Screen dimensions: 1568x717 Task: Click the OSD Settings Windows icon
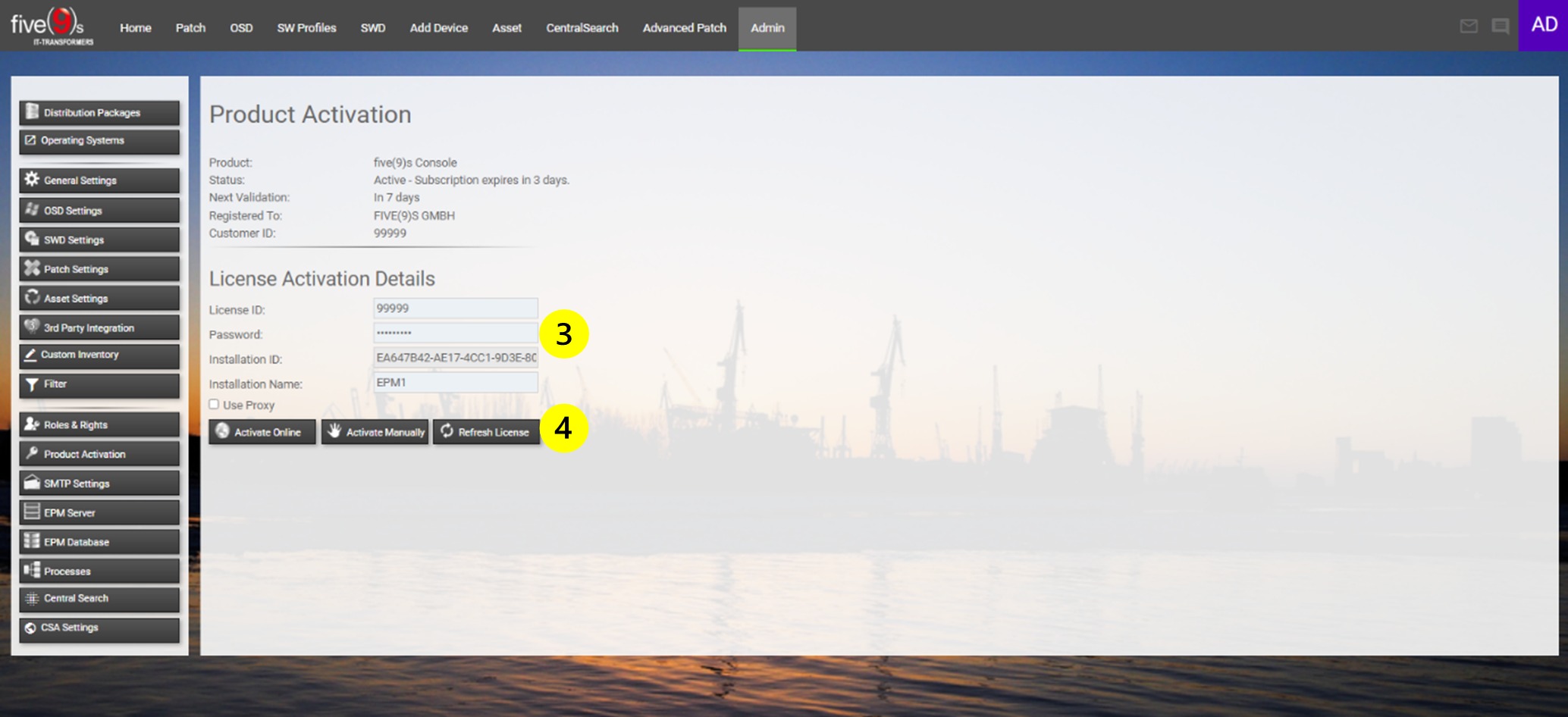pyautogui.click(x=32, y=210)
